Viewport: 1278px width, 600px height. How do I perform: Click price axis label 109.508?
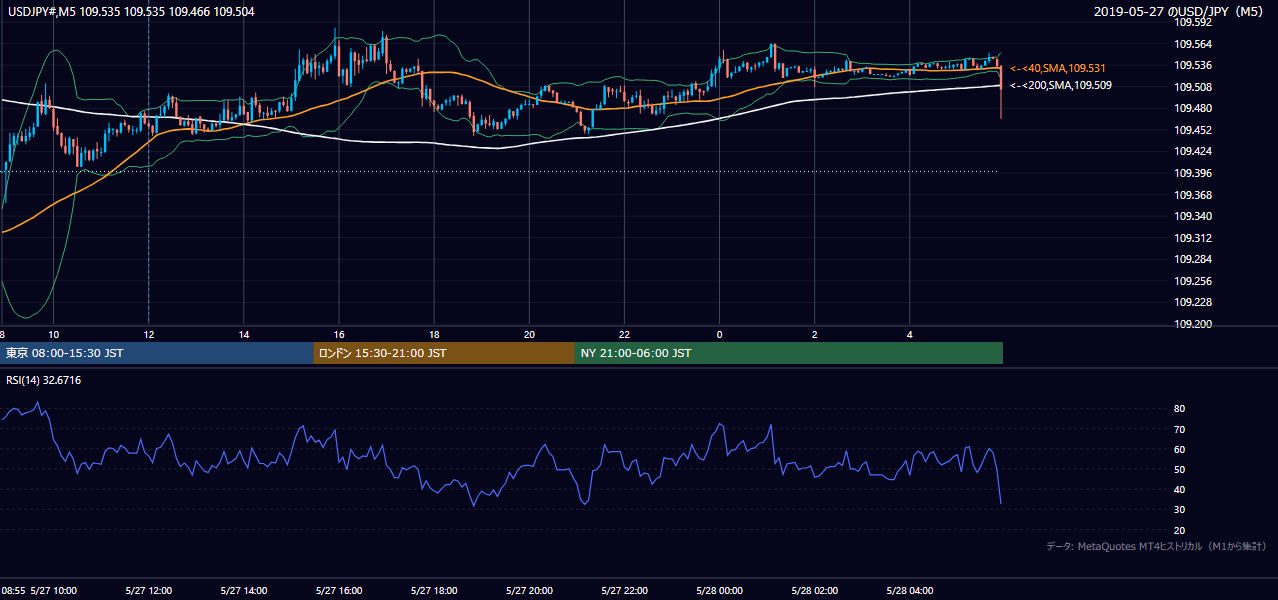tap(1193, 87)
